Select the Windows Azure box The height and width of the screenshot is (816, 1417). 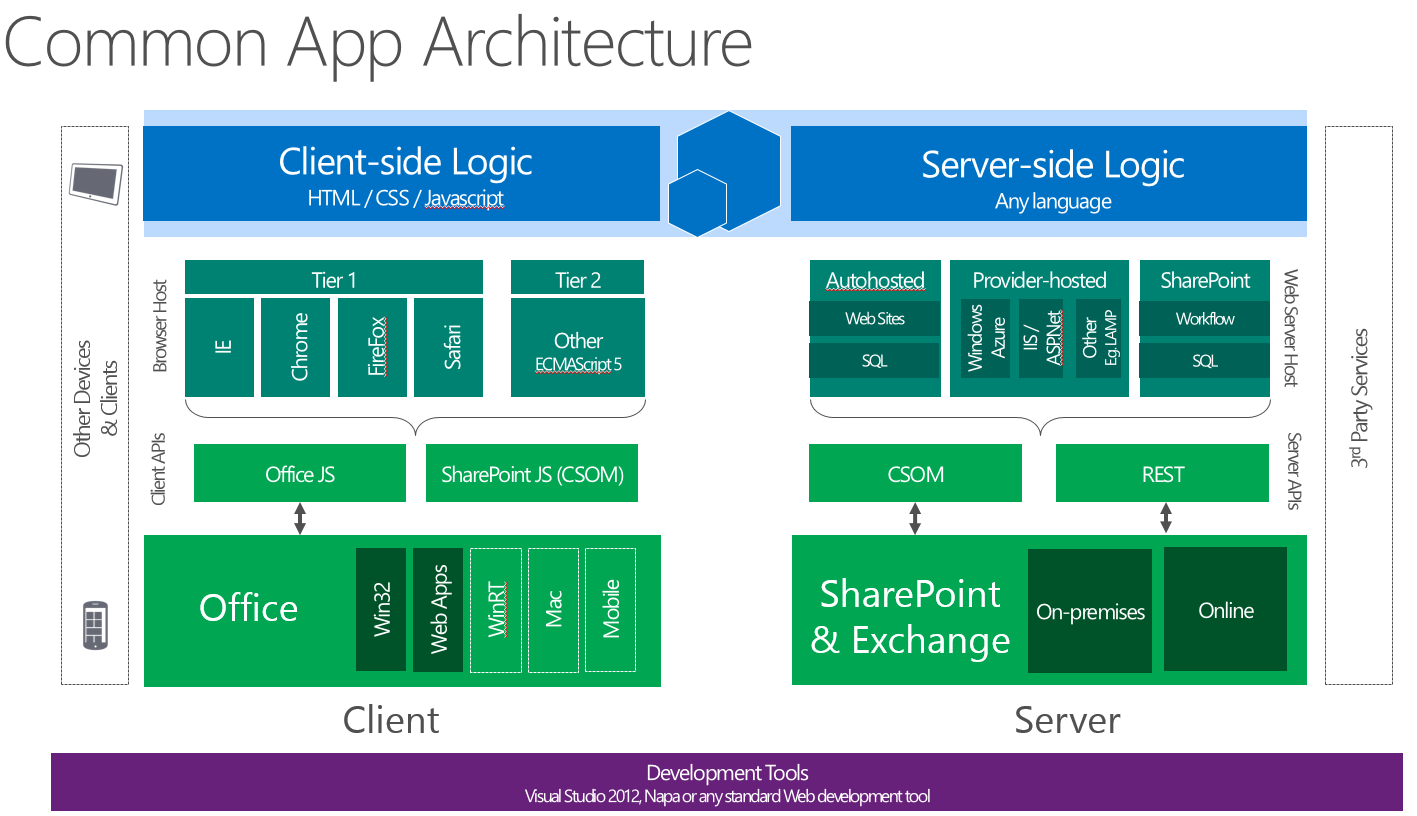pos(985,339)
